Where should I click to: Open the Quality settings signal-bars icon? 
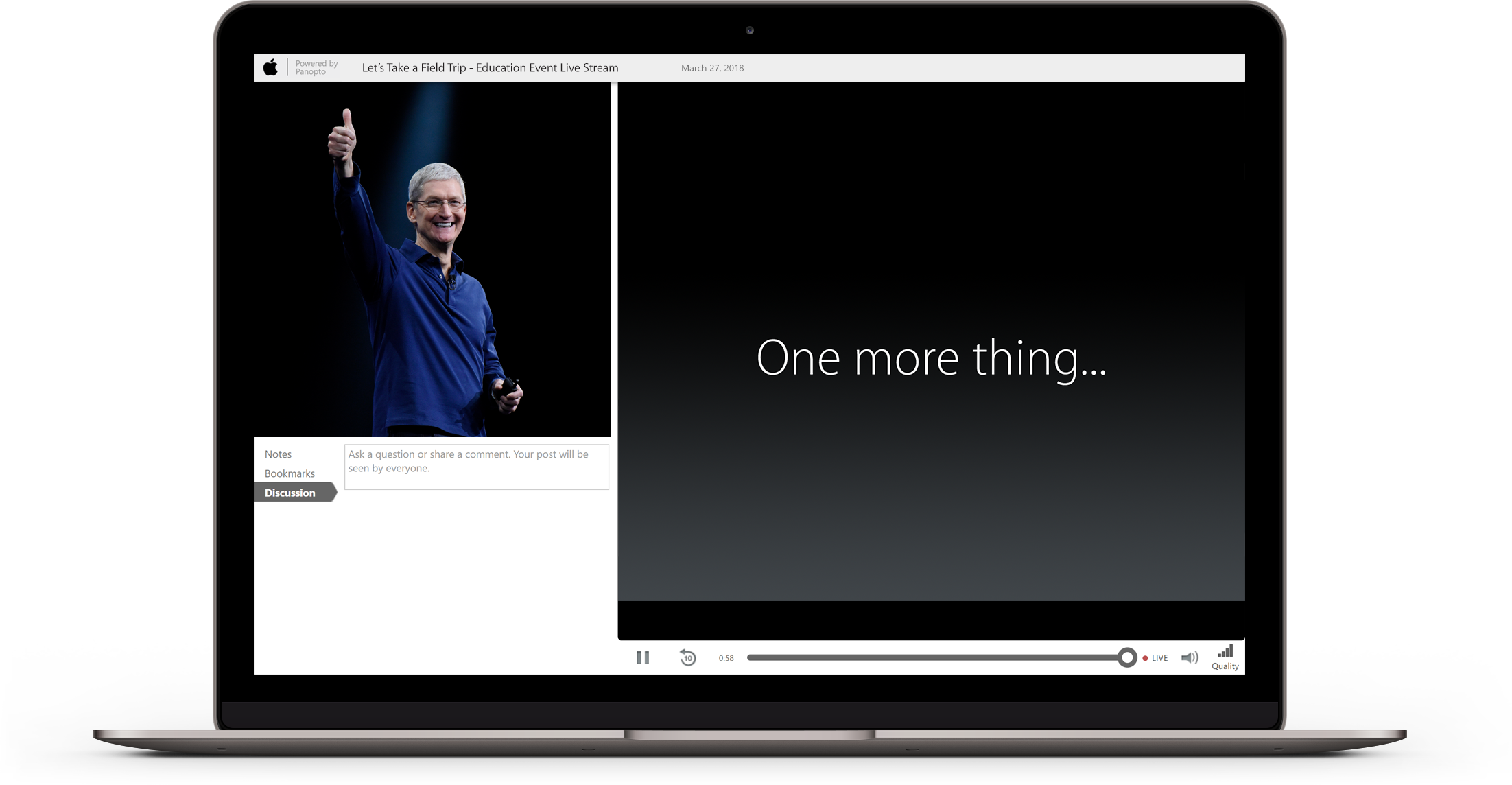click(x=1225, y=651)
